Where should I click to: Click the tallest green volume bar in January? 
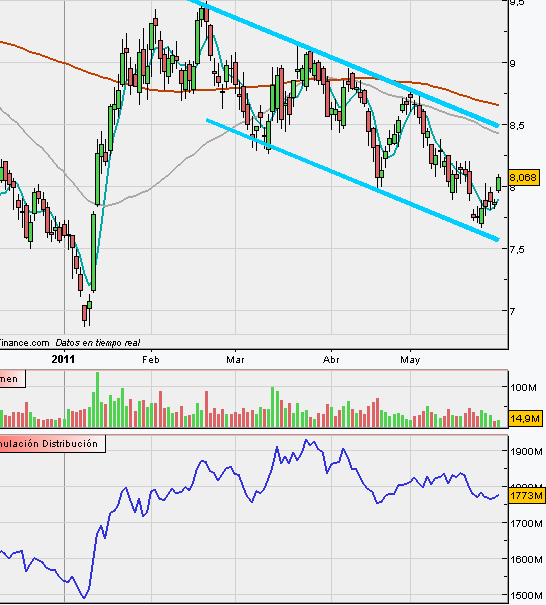97,399
